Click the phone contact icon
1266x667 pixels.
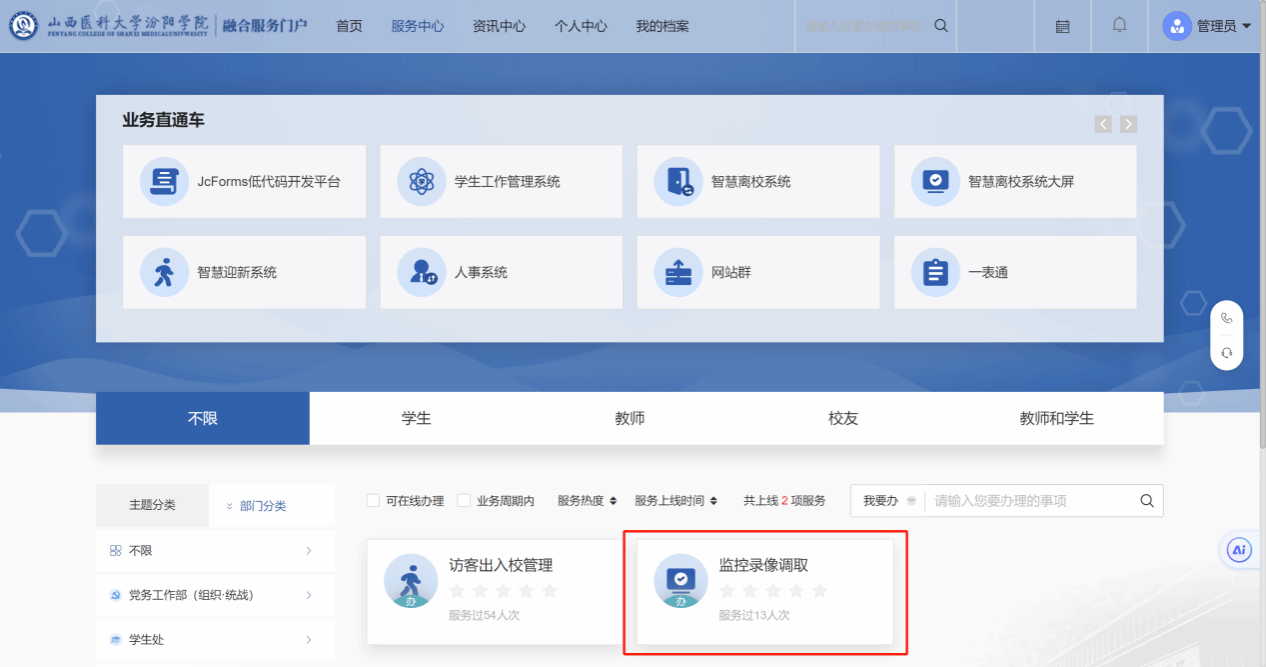(1226, 319)
